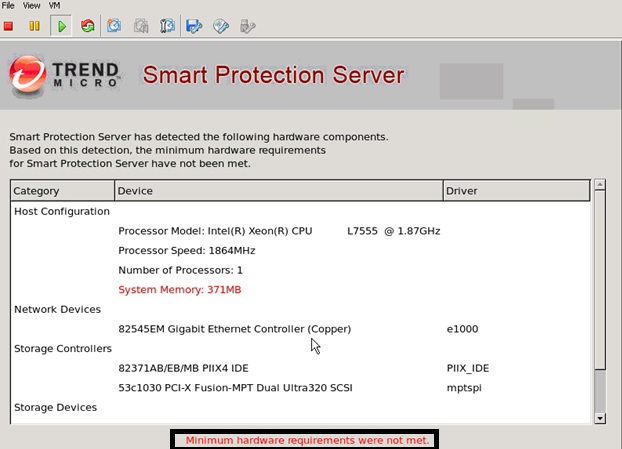Click the CD/DVD drive connection icon

(x=221, y=26)
